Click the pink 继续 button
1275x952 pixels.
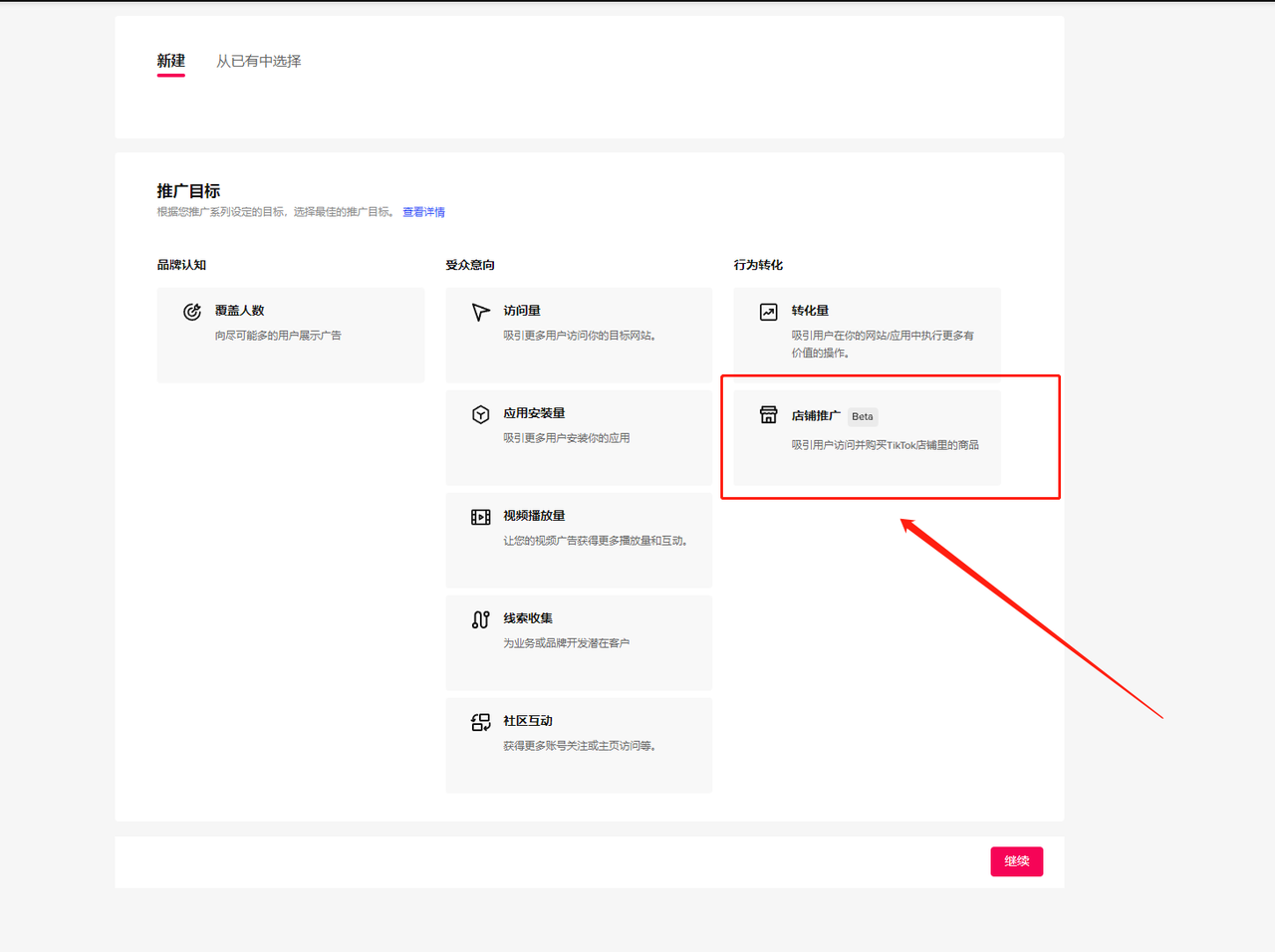tap(1016, 861)
